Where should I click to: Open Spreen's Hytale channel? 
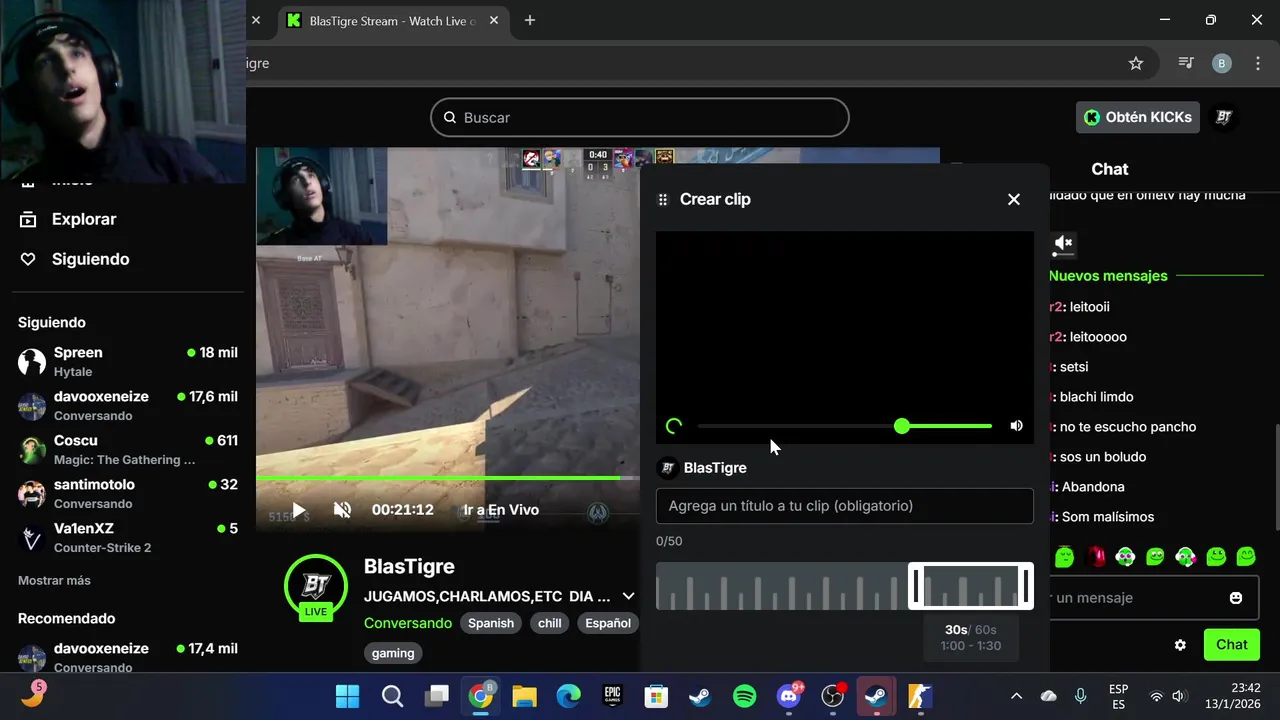coord(128,361)
